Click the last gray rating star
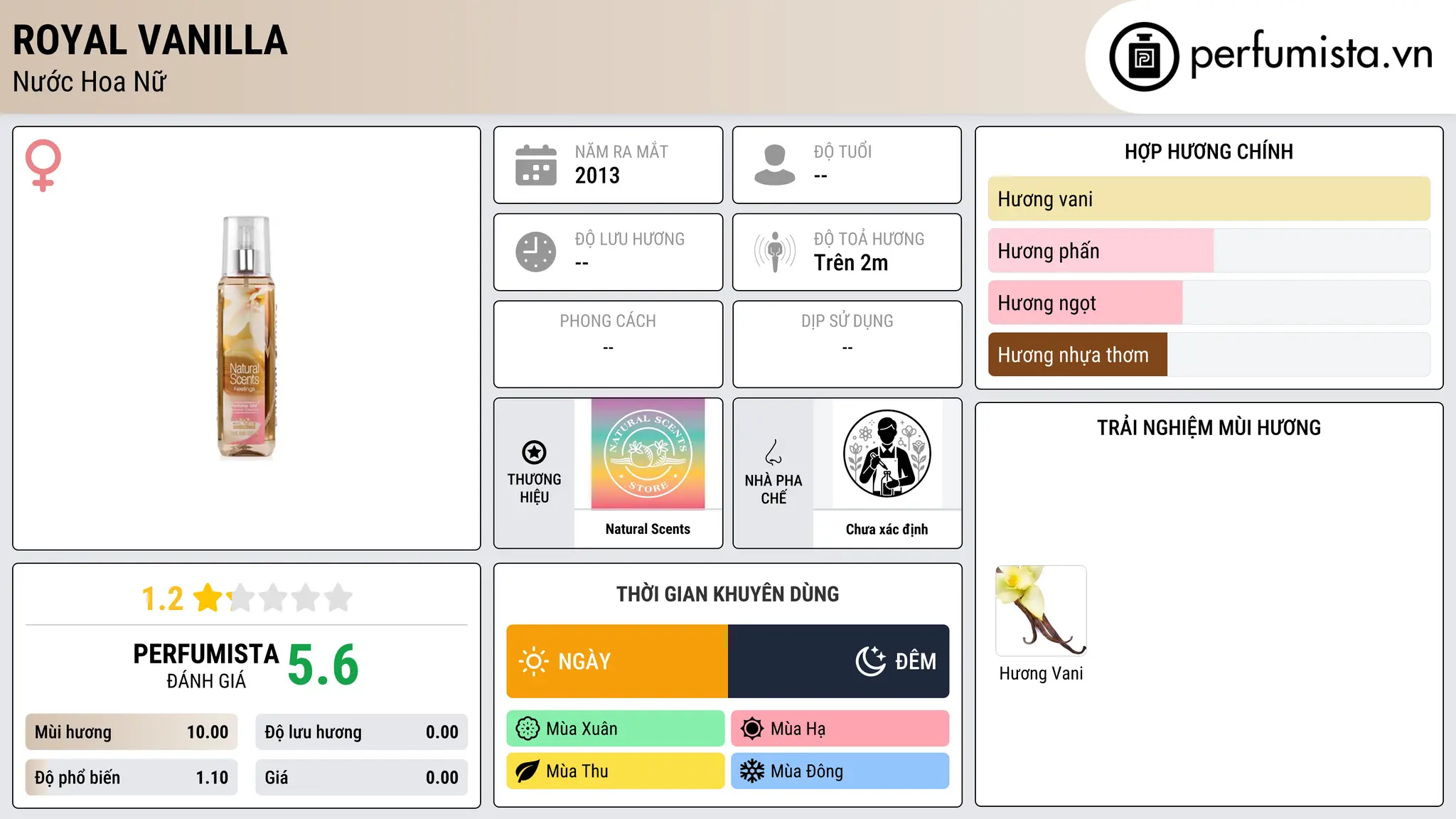Screen dimensions: 1456x819 click(x=338, y=598)
